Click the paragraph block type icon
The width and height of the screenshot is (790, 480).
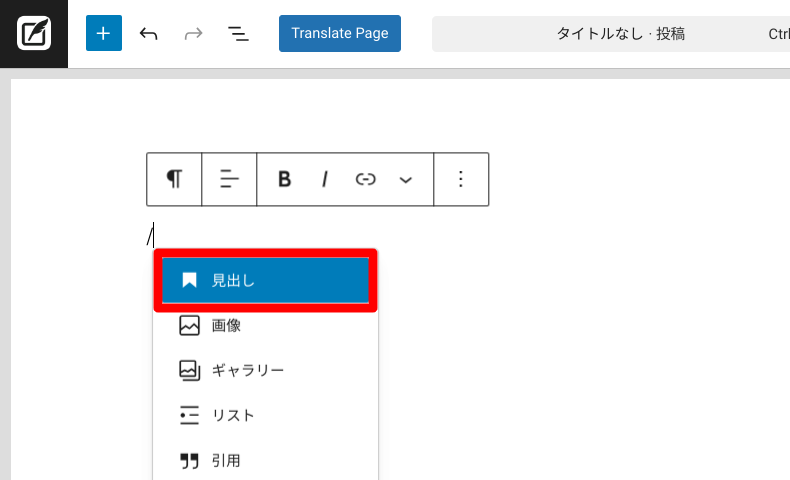coord(174,179)
